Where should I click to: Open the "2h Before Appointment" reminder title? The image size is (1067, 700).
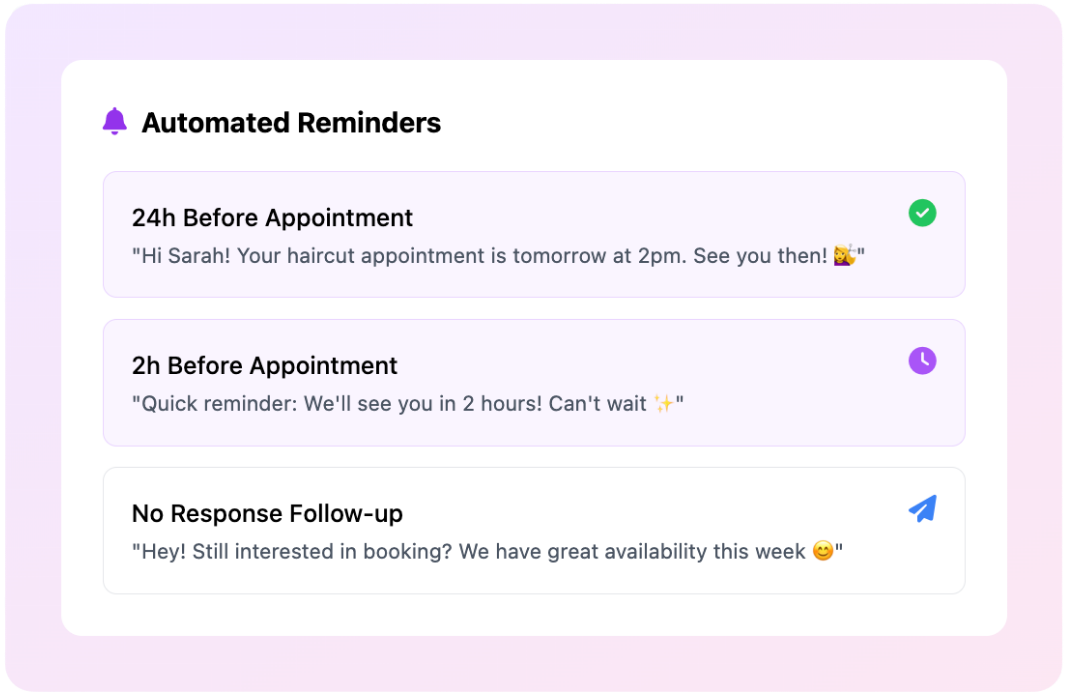coord(265,366)
